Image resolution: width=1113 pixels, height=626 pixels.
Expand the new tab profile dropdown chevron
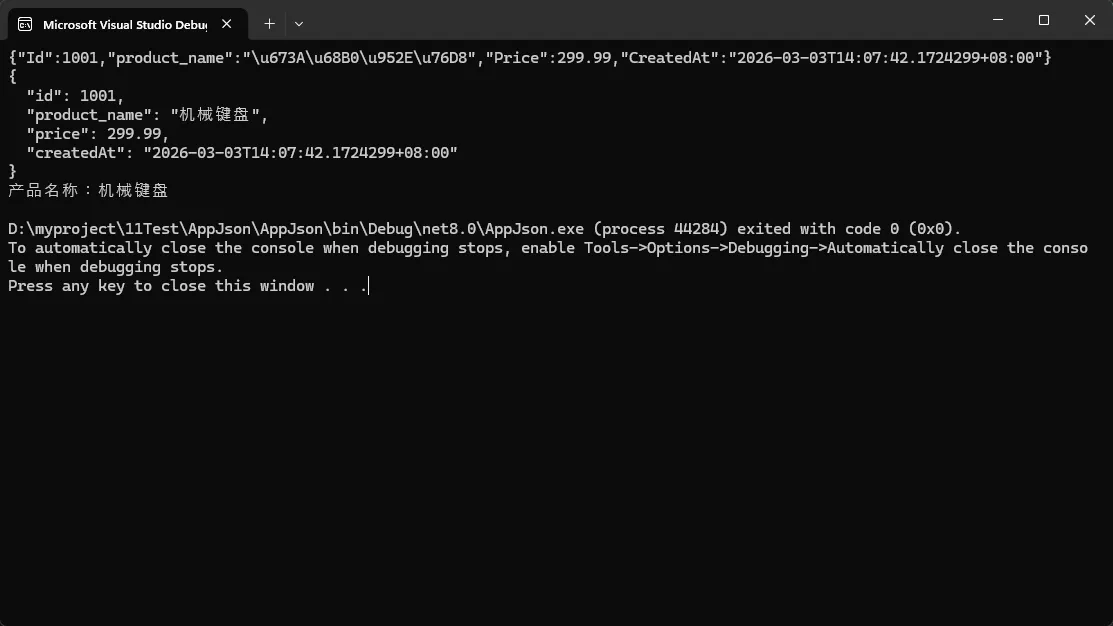tap(299, 23)
